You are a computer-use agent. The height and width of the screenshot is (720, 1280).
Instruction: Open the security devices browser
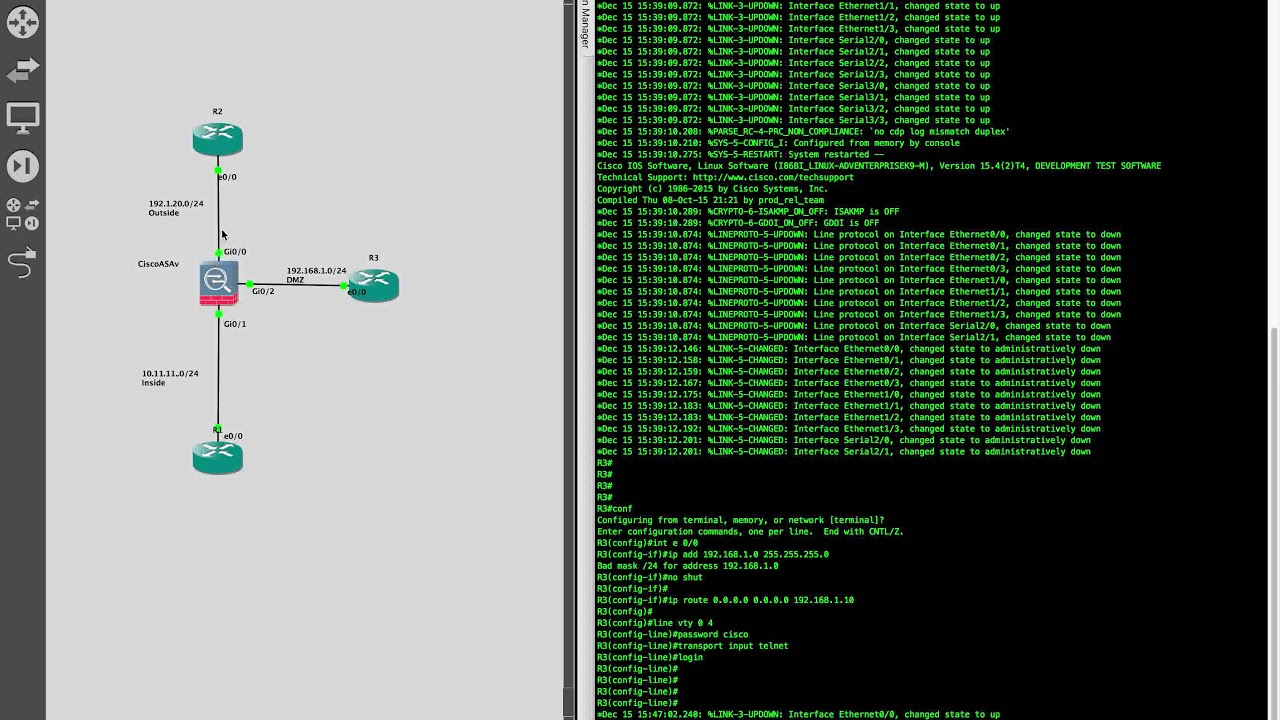[22, 165]
